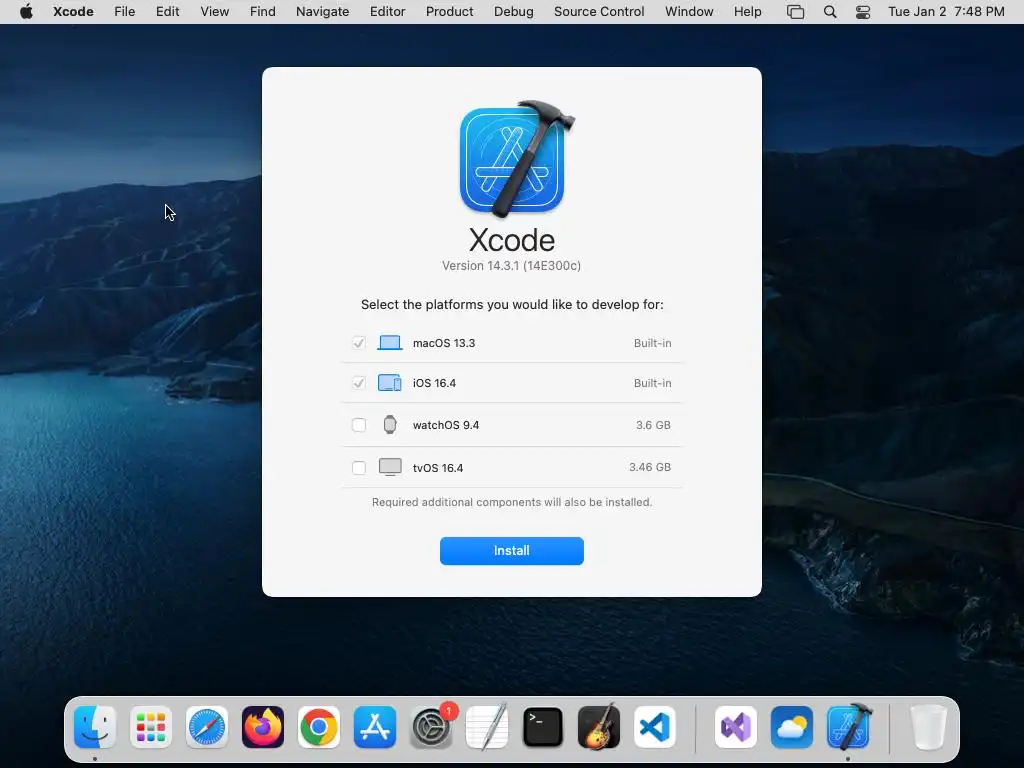
Task: Click the Xcode icon in the Dock
Action: [x=848, y=727]
